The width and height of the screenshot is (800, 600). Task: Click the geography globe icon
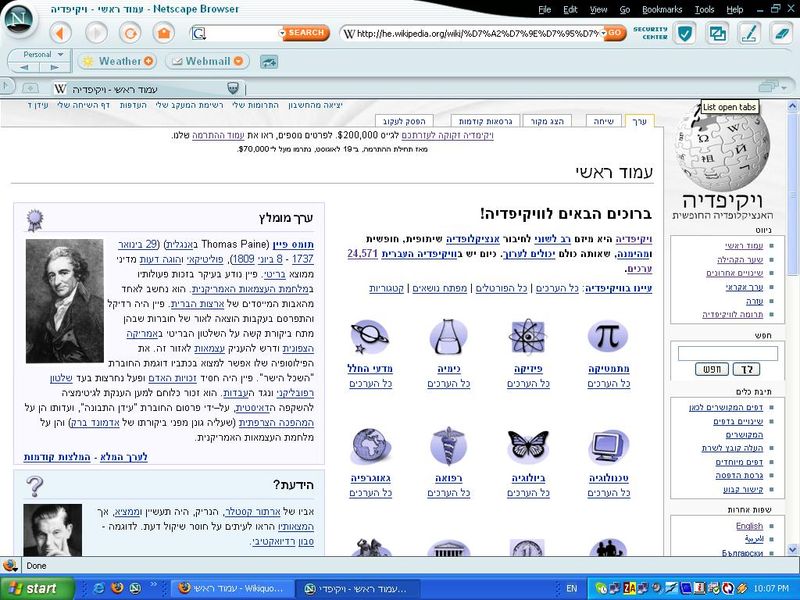pos(370,446)
